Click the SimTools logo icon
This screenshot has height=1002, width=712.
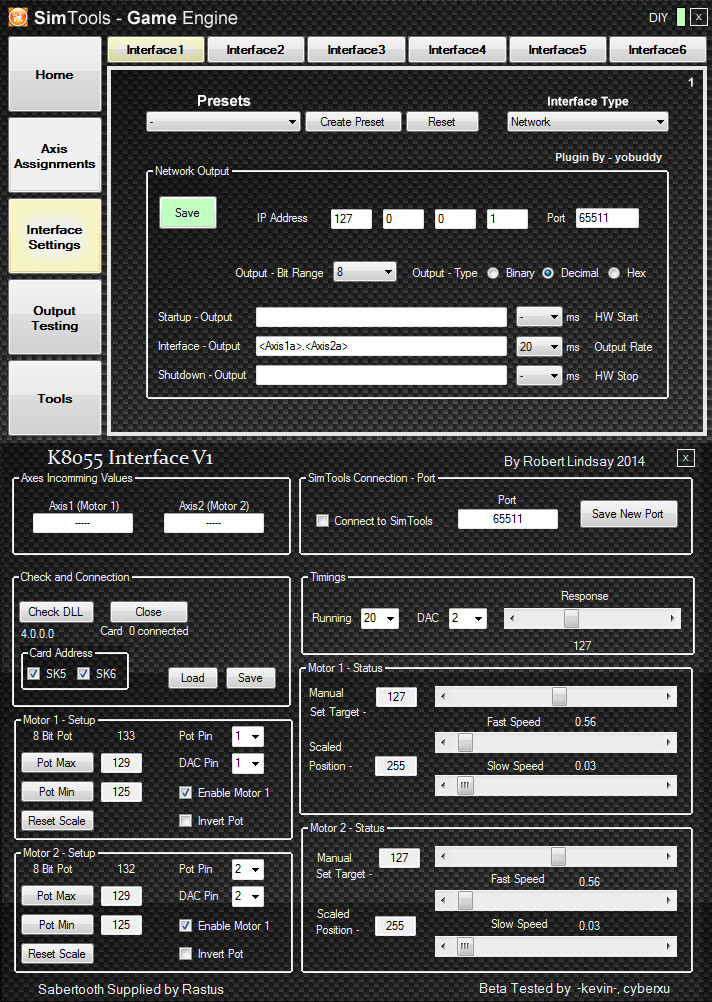coord(17,17)
